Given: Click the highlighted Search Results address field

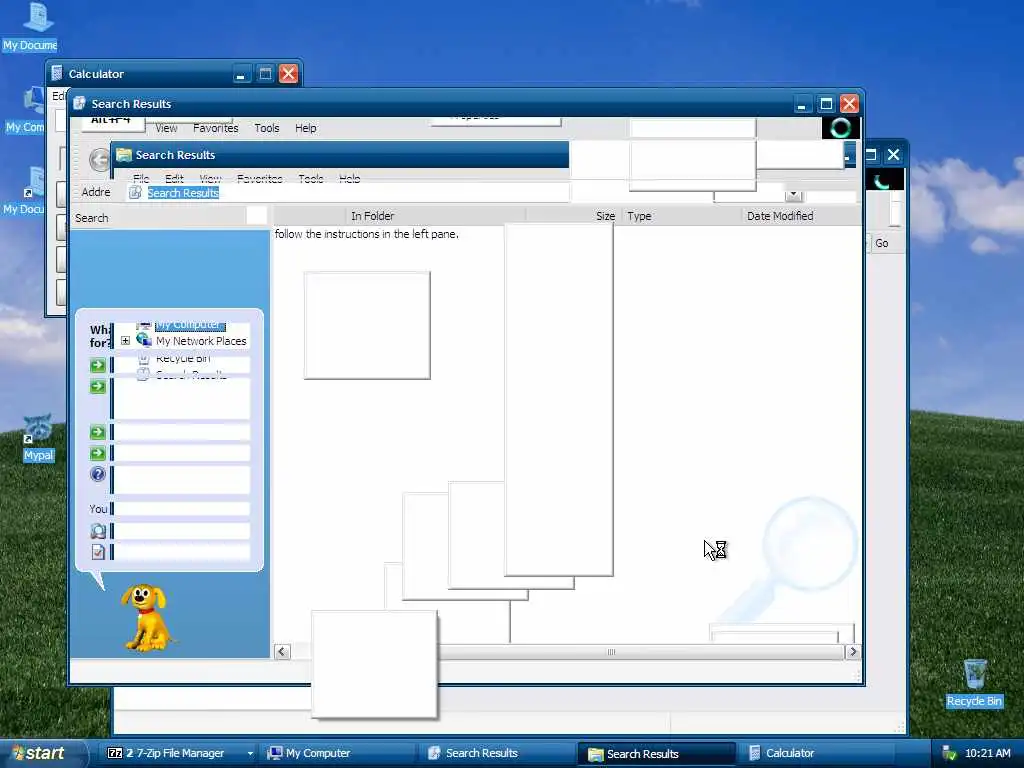Looking at the screenshot, I should tap(183, 193).
